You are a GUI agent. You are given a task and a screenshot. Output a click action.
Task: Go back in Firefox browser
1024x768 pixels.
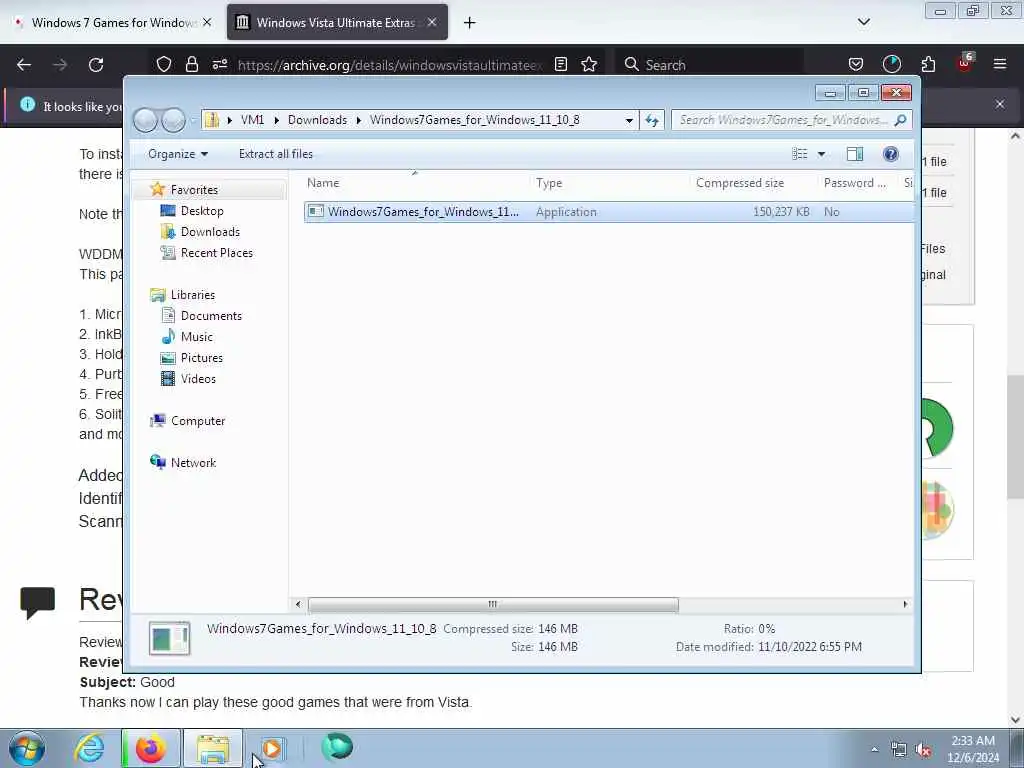point(24,65)
